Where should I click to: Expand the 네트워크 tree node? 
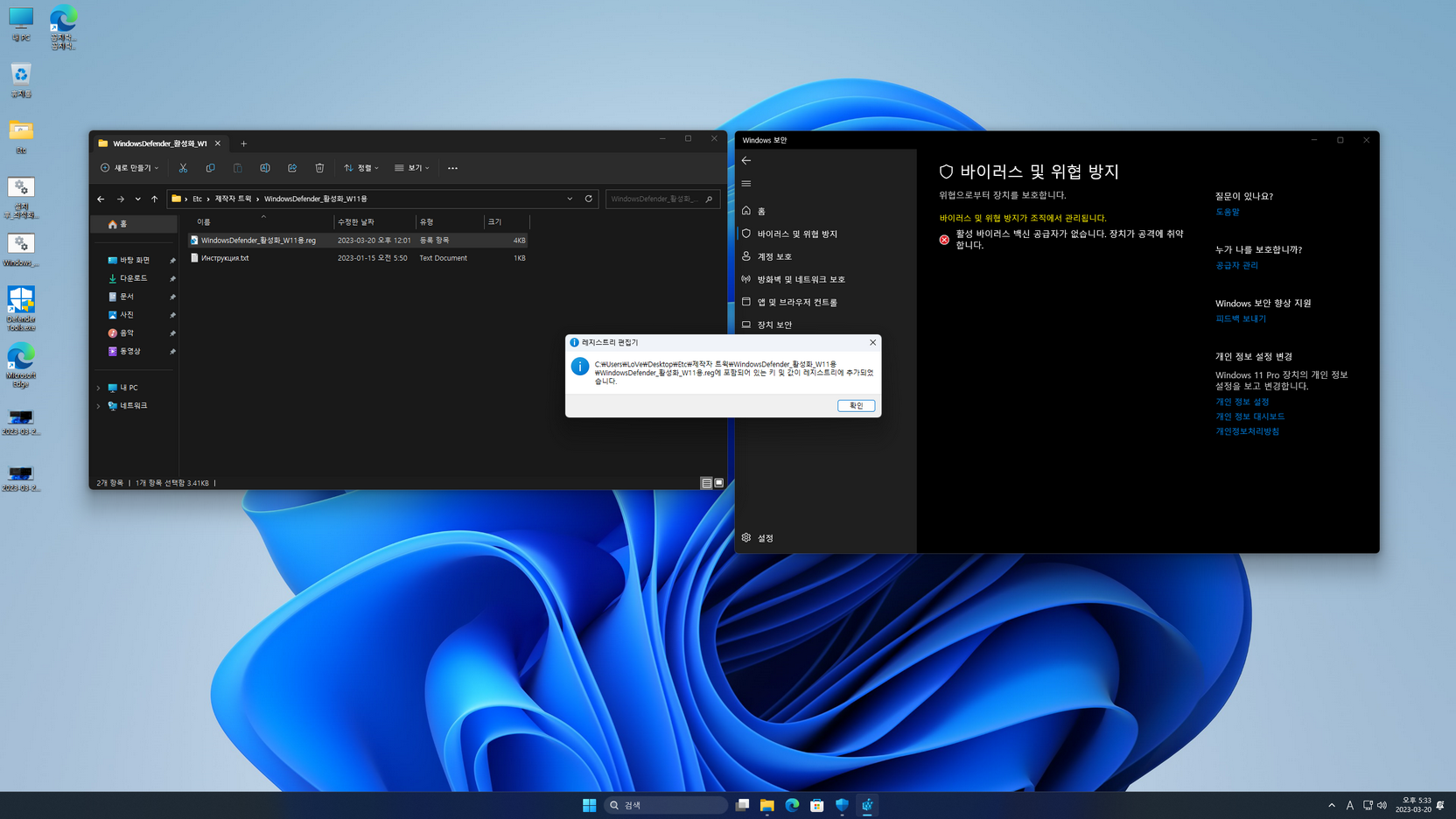pos(99,406)
